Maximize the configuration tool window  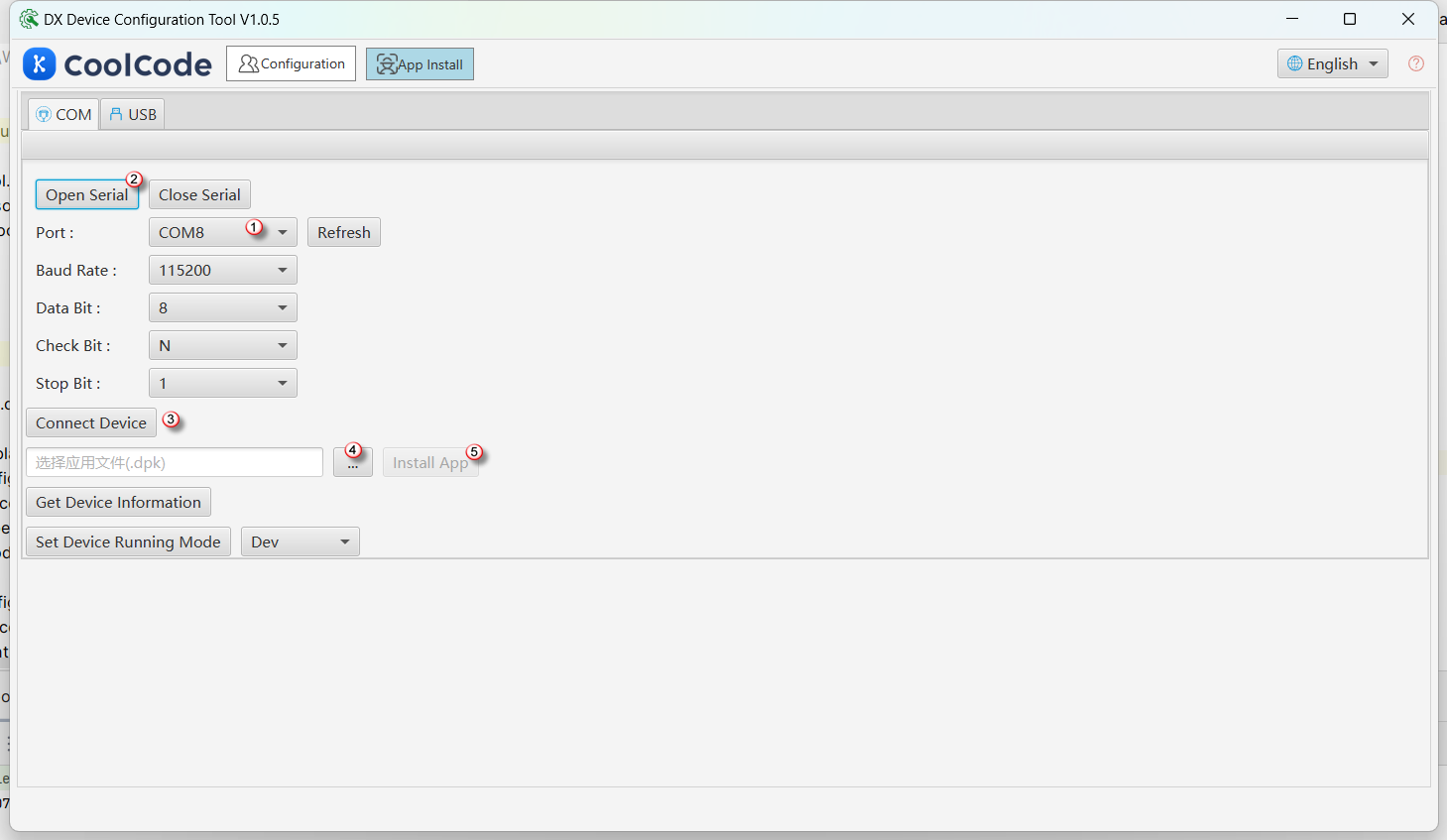[1350, 19]
